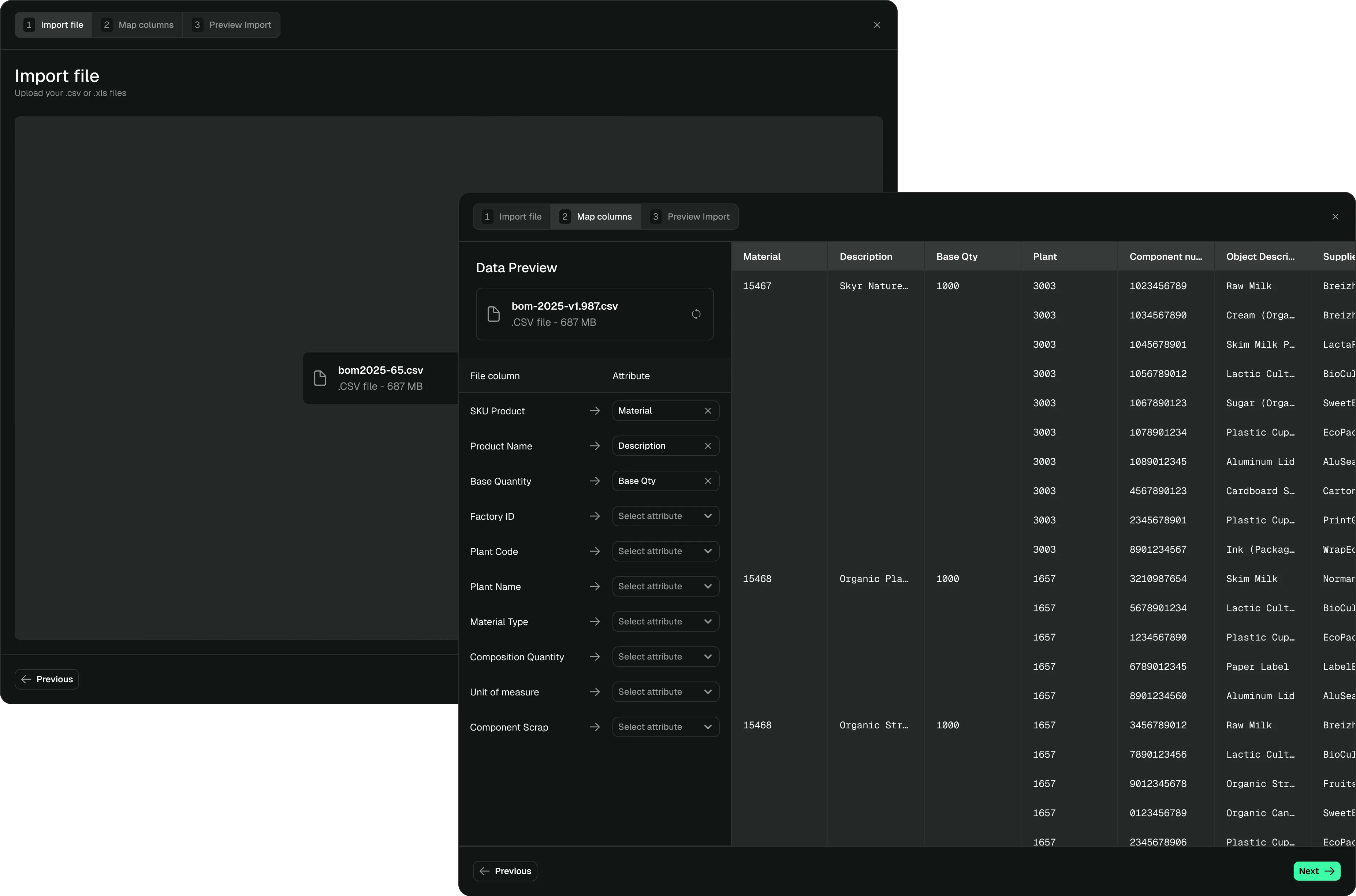Click the Object Descri... column header
Image resolution: width=1356 pixels, height=896 pixels.
point(1262,257)
